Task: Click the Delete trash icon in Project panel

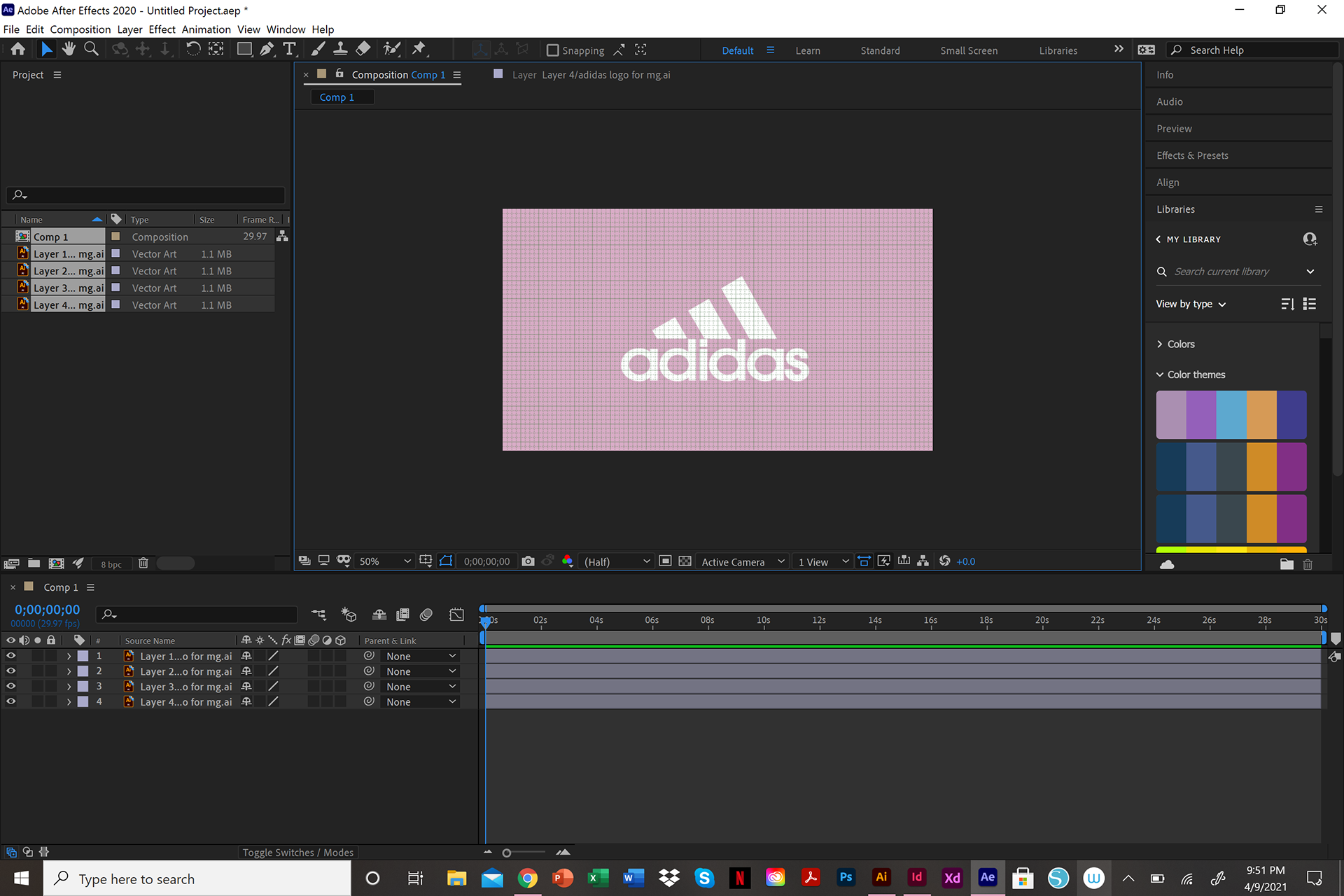Action: point(143,563)
